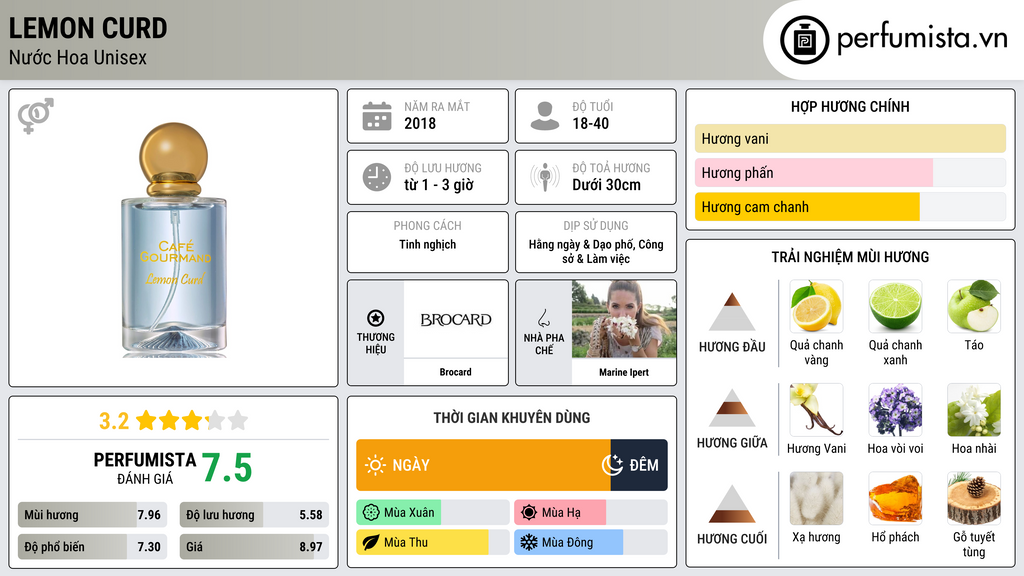
Task: Click the 'từ 1 - 3 giờ' value
Action: coord(438,185)
